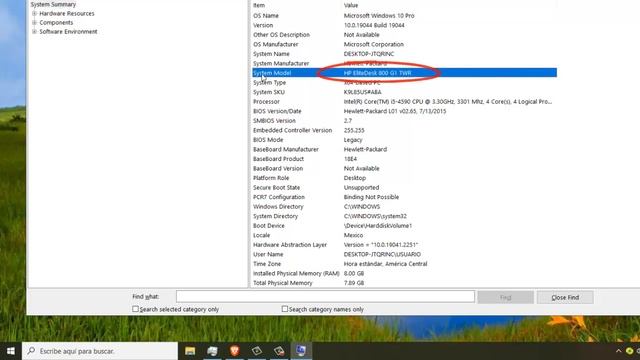The image size is (640, 360).
Task: Select the highlighted System Model row
Action: tap(404, 73)
